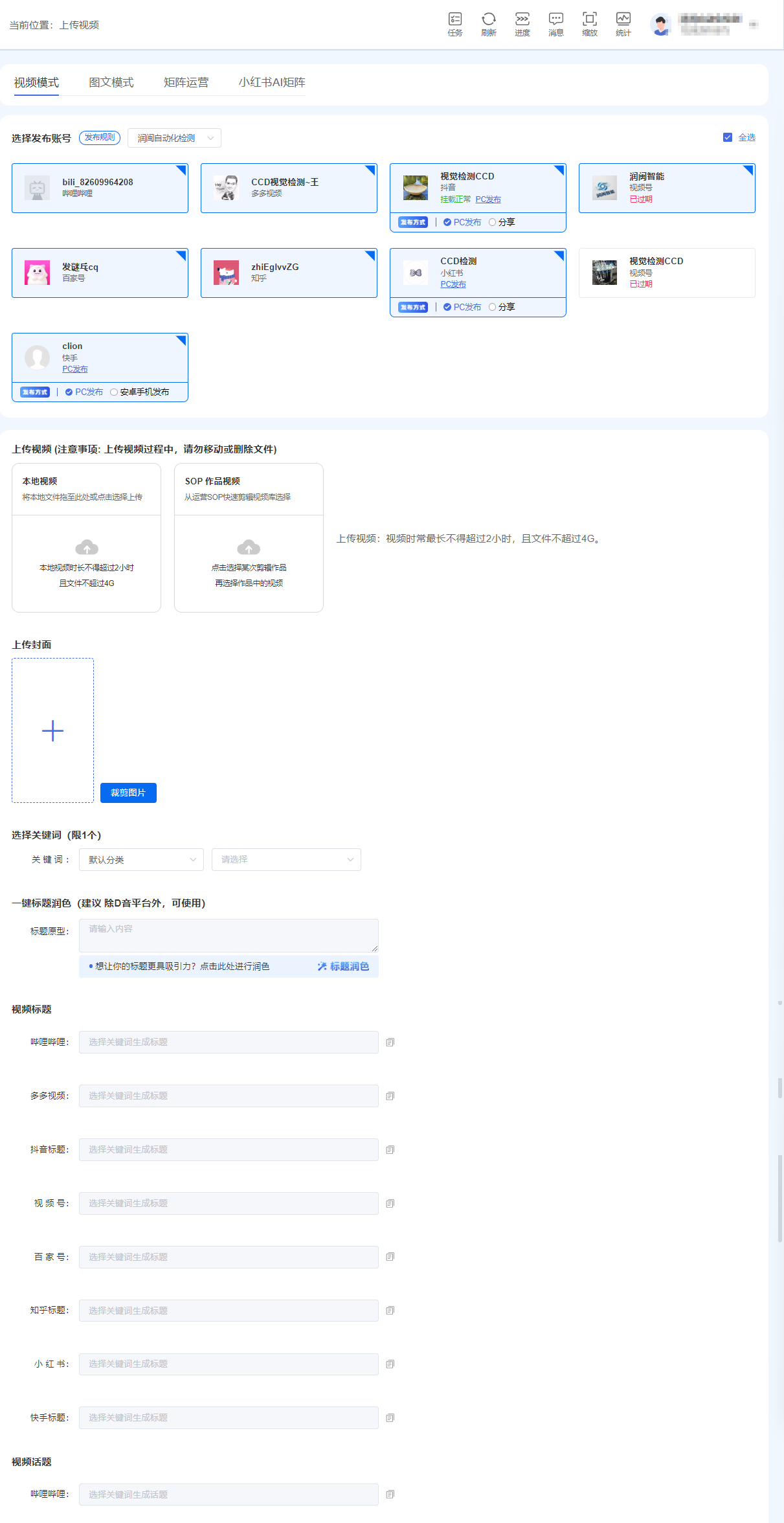Screen dimensions: 784x1523
Task: Click copy icon beside 抖音标题 field
Action: click(390, 1149)
